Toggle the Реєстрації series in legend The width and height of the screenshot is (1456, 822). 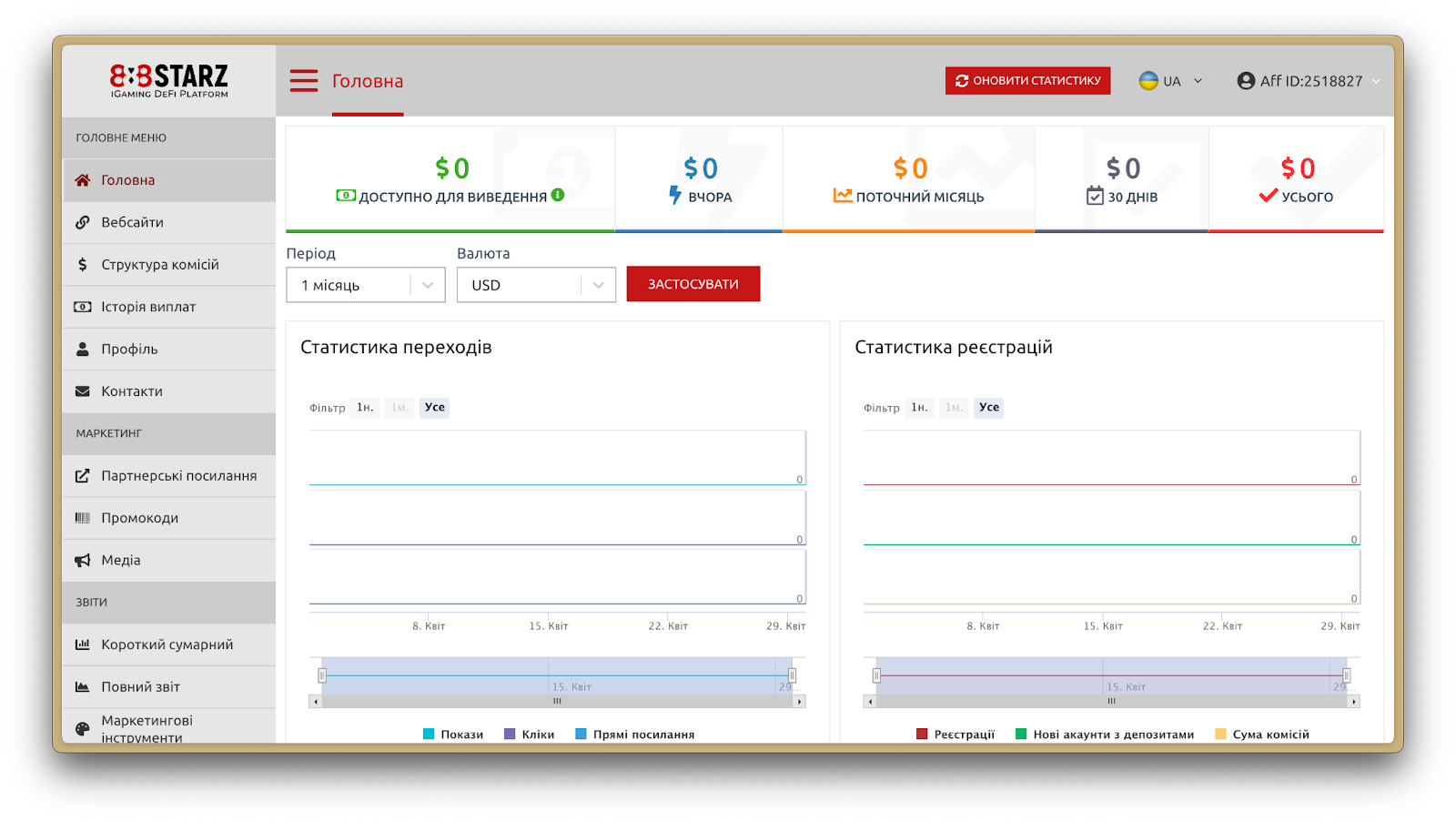[x=955, y=734]
